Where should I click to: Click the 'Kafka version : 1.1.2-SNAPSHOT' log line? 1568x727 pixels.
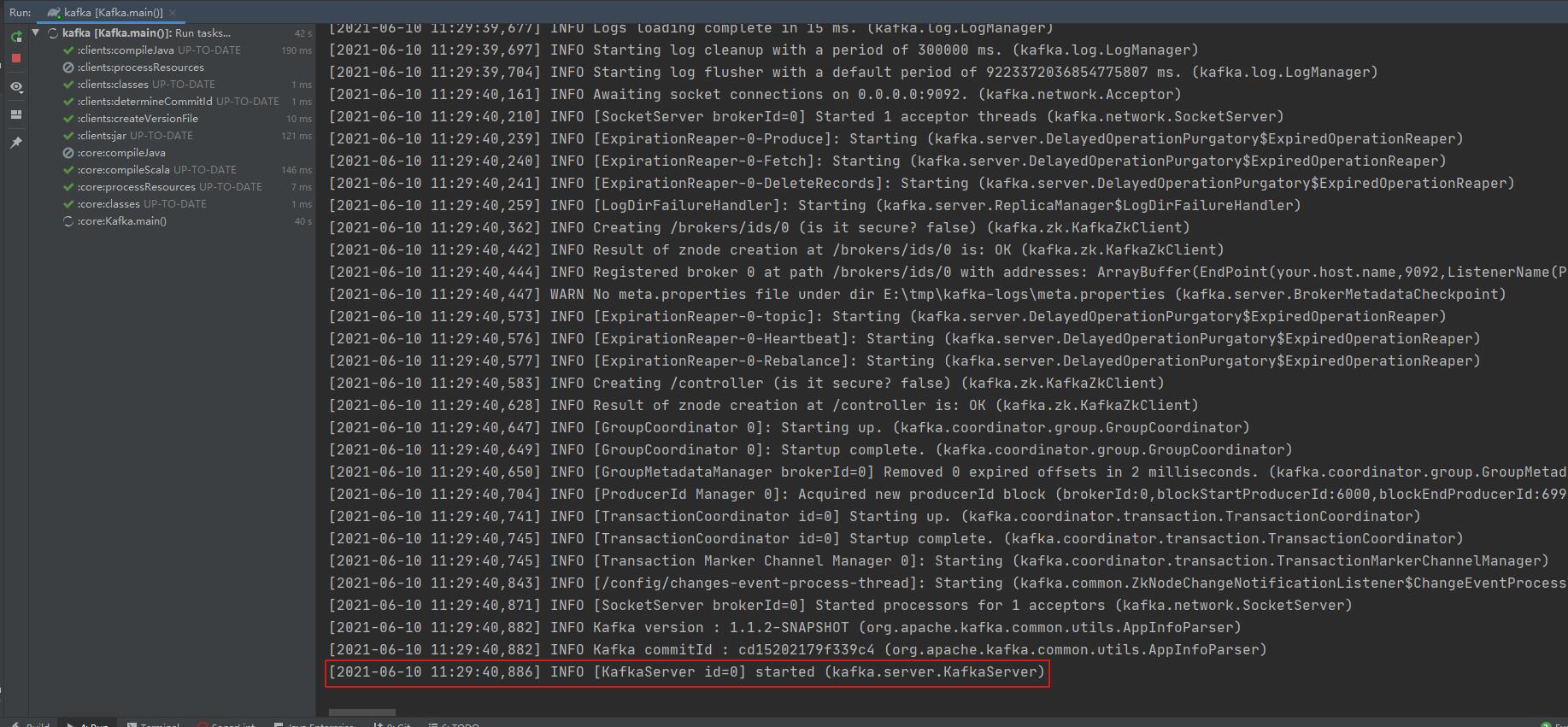(x=785, y=628)
